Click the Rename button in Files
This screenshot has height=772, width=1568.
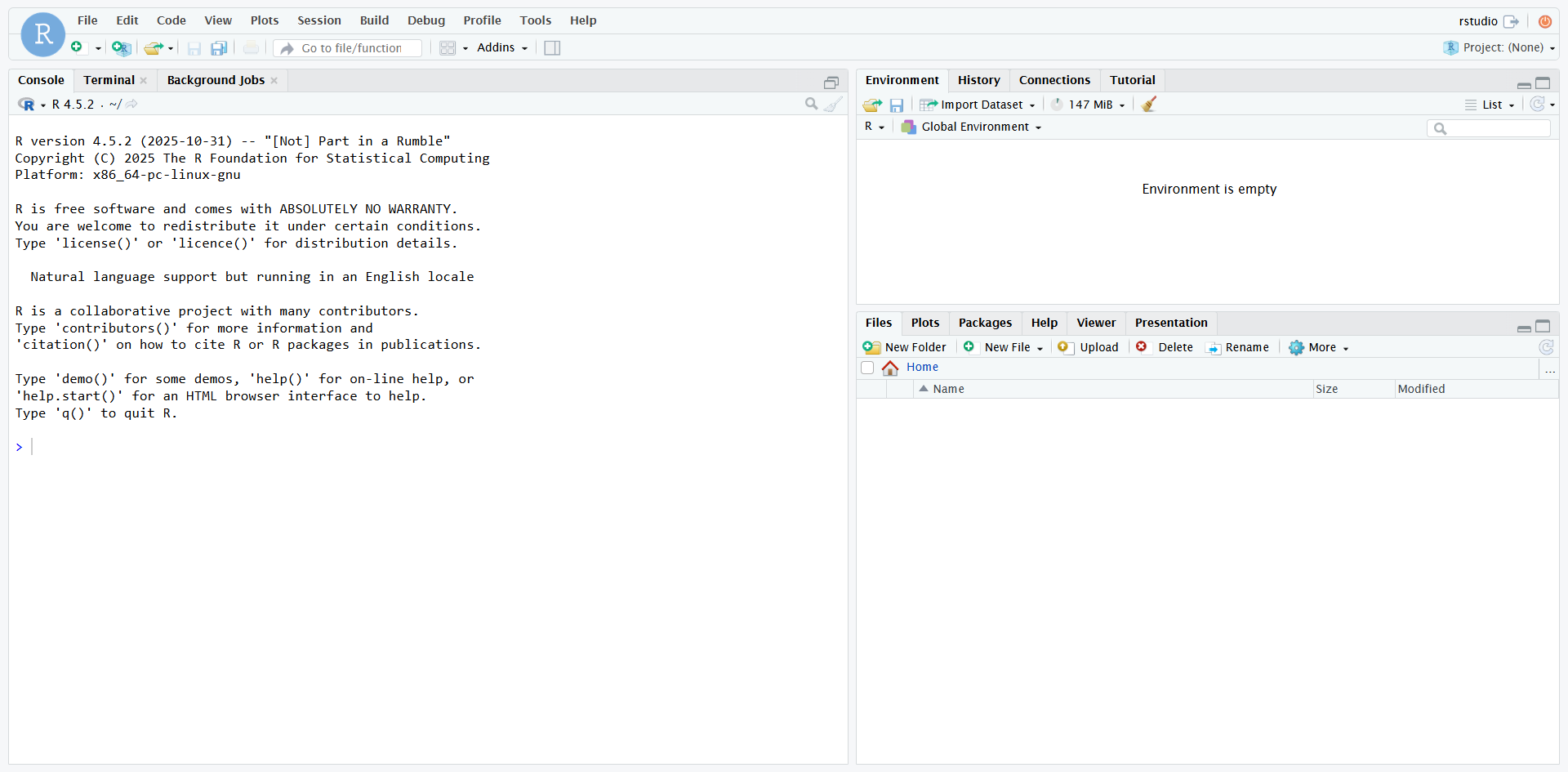1237,347
